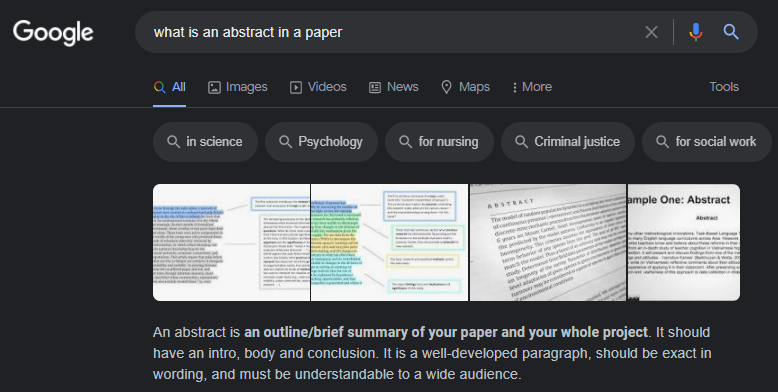Image resolution: width=778 pixels, height=392 pixels.
Task: Start voice search with the microphone icon
Action: click(696, 32)
